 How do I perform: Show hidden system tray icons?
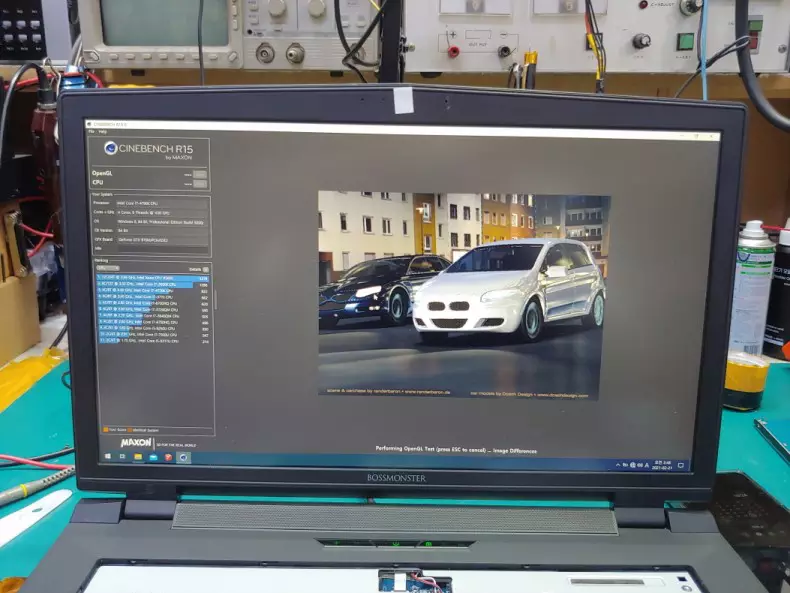click(x=618, y=465)
